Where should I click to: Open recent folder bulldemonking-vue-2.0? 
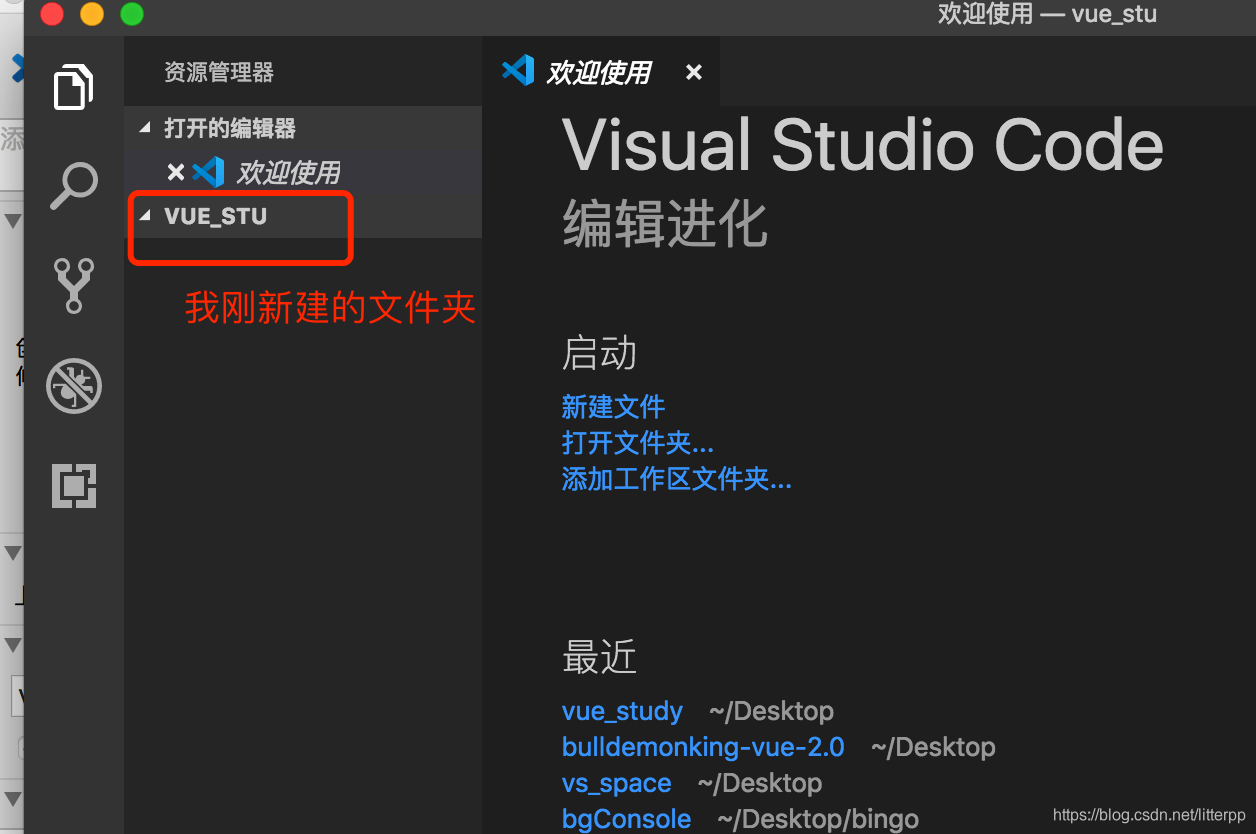[x=703, y=748]
